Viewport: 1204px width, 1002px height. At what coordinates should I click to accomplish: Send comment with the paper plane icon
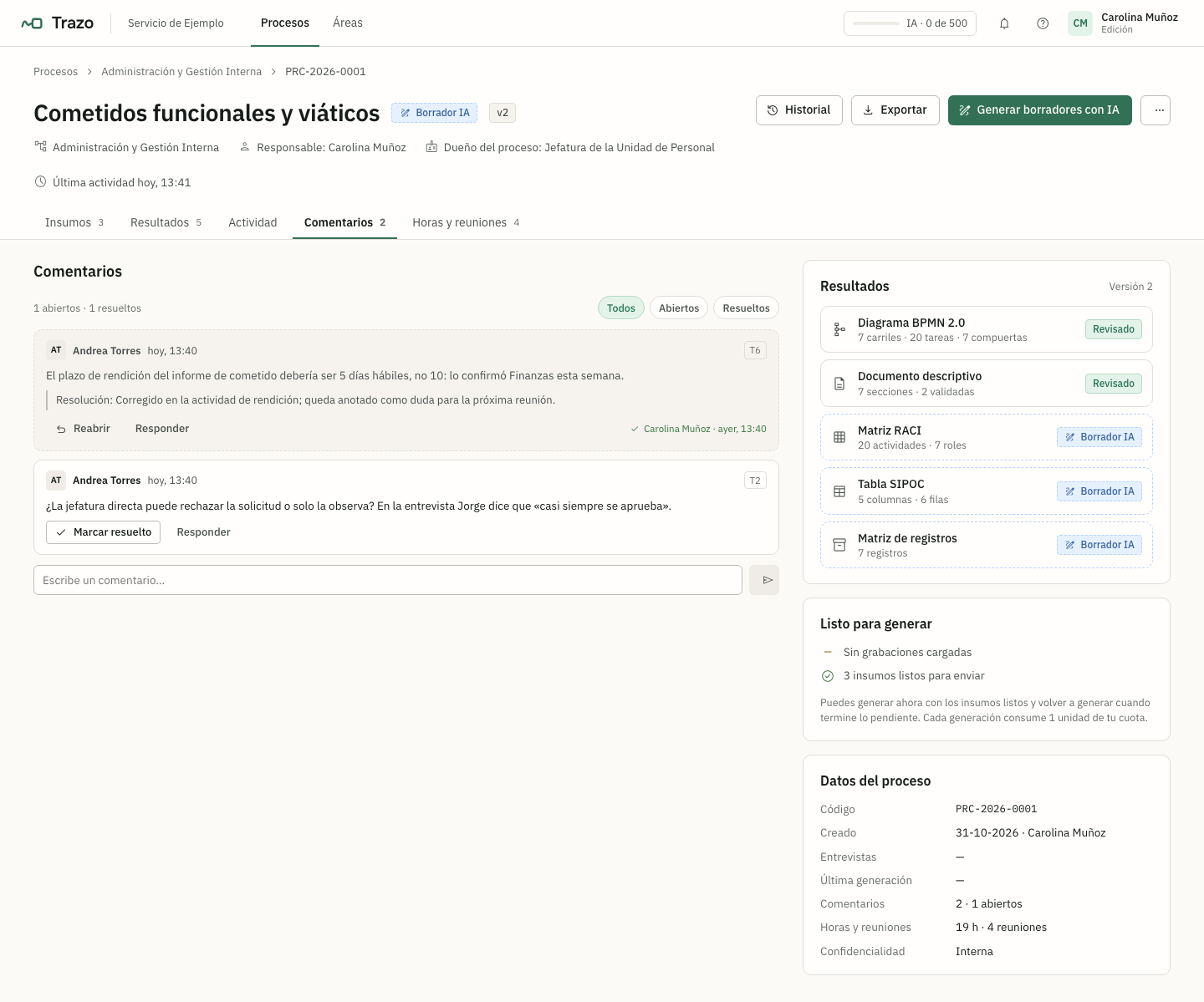click(x=764, y=580)
